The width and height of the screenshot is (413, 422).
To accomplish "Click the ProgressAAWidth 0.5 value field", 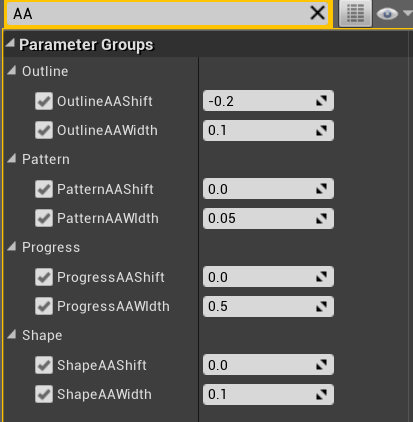I will coord(268,306).
